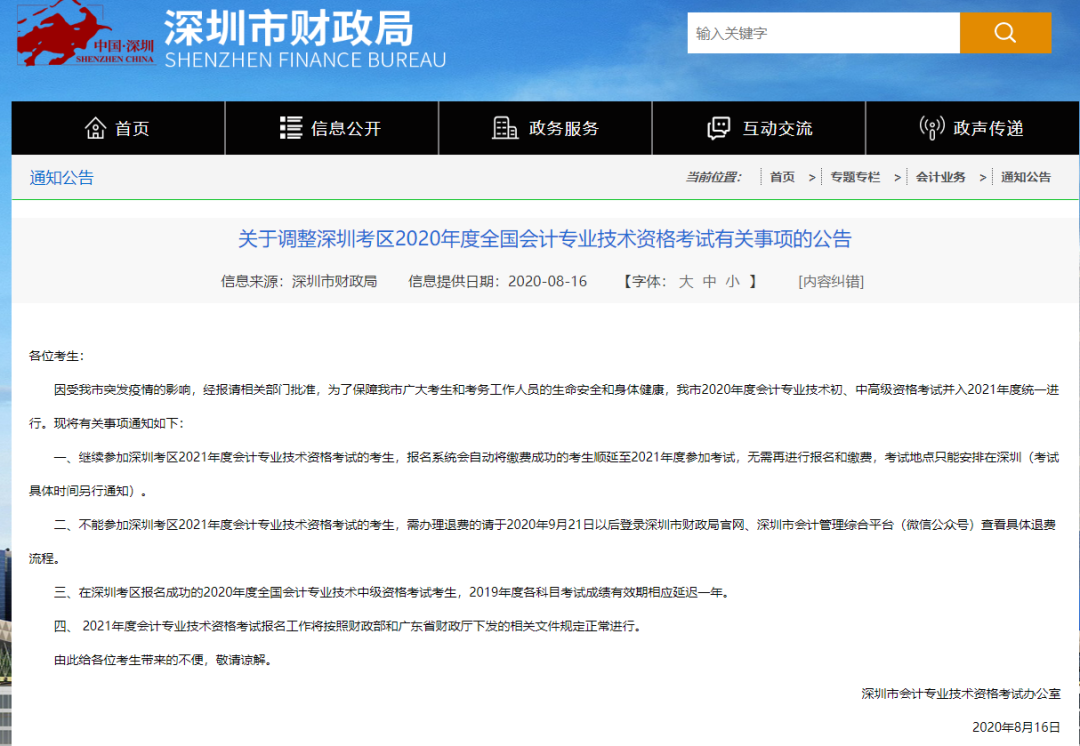The image size is (1080, 746).
Task: Set font size to medium (中)
Action: coord(709,281)
